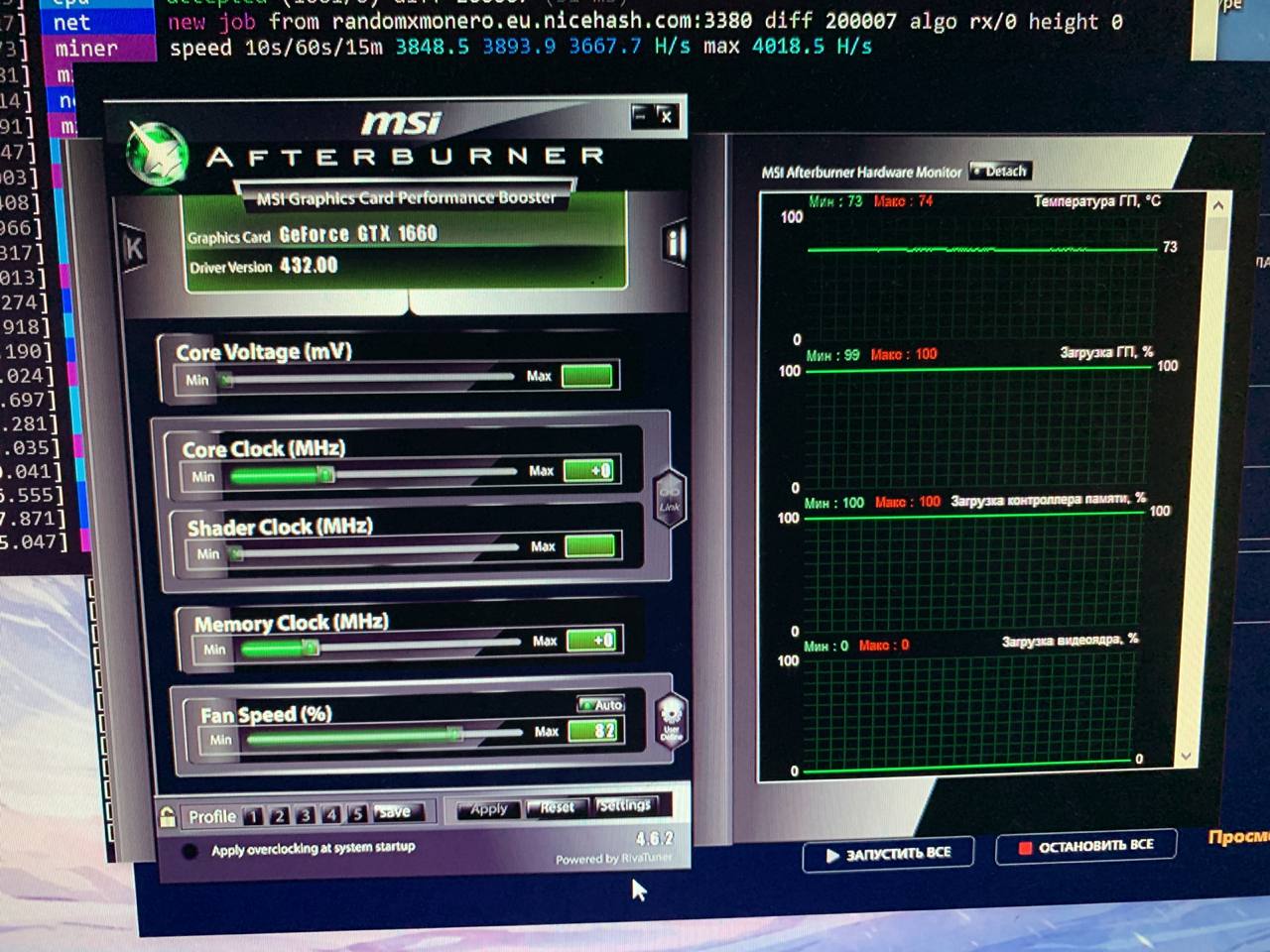
Task: Click the Core Clock slider handle
Action: [x=326, y=475]
